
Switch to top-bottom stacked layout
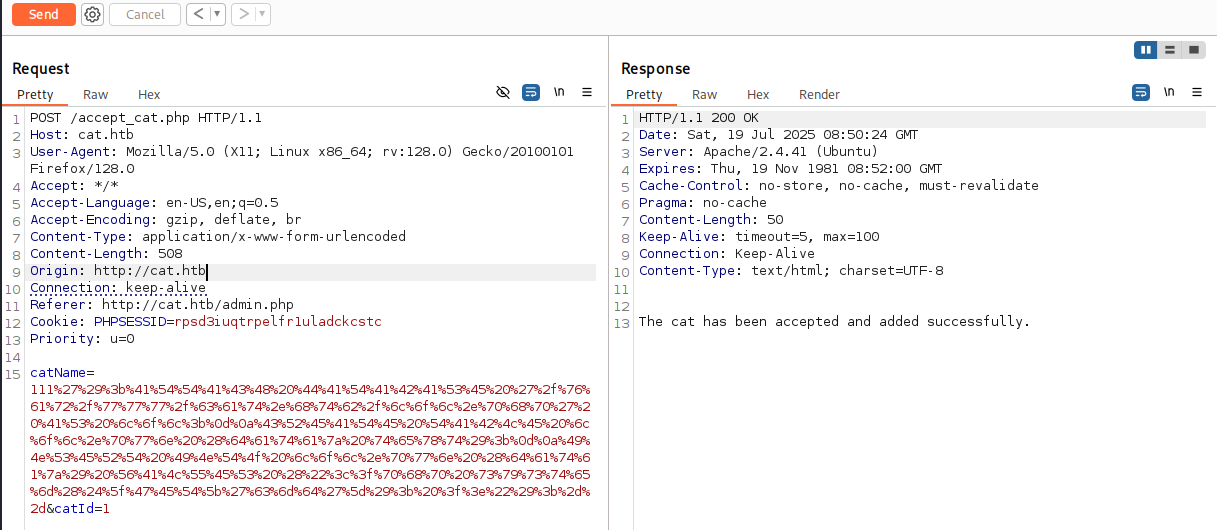pyautogui.click(x=1169, y=49)
